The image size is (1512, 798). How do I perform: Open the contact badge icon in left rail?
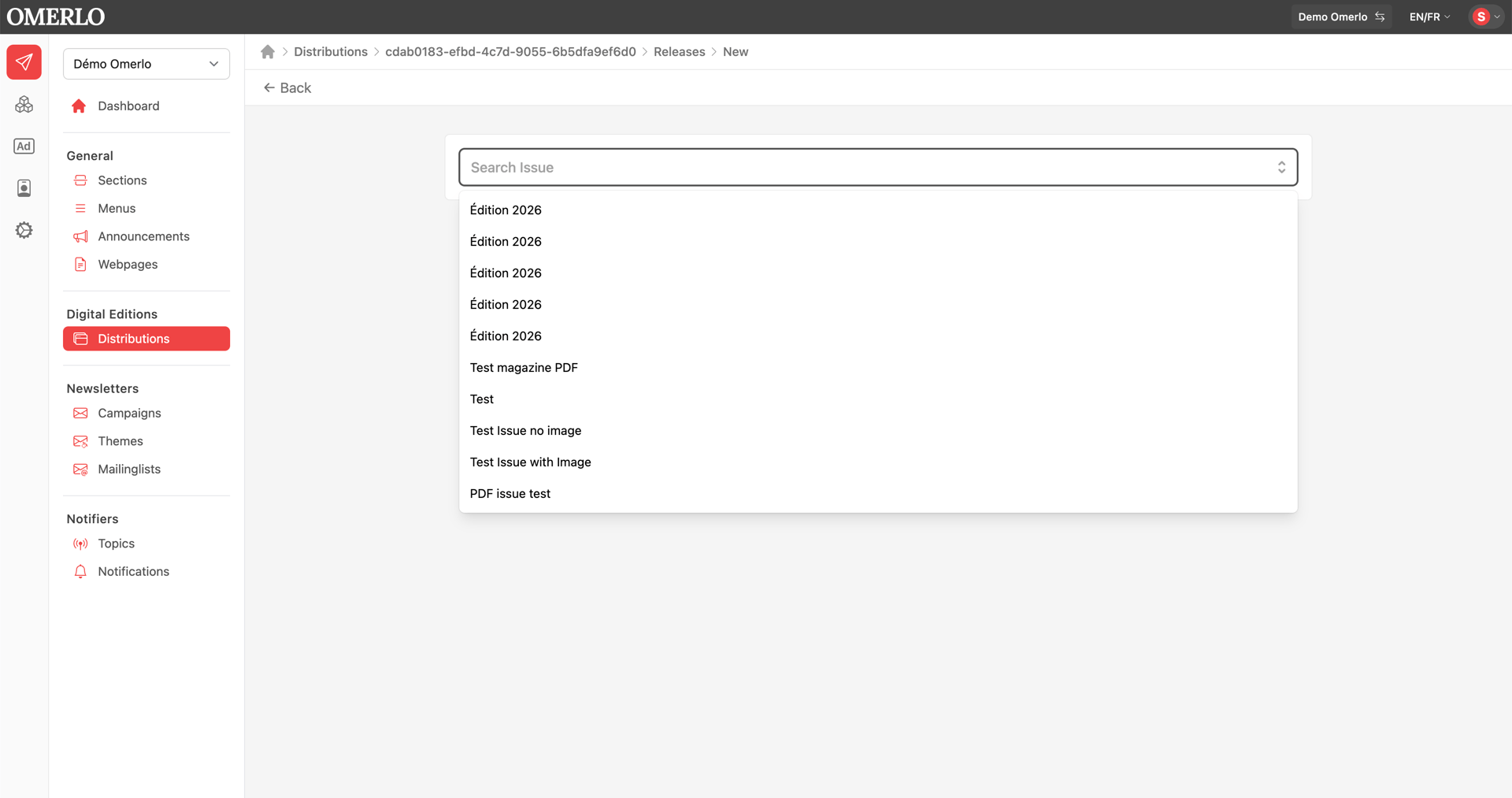tap(24, 188)
